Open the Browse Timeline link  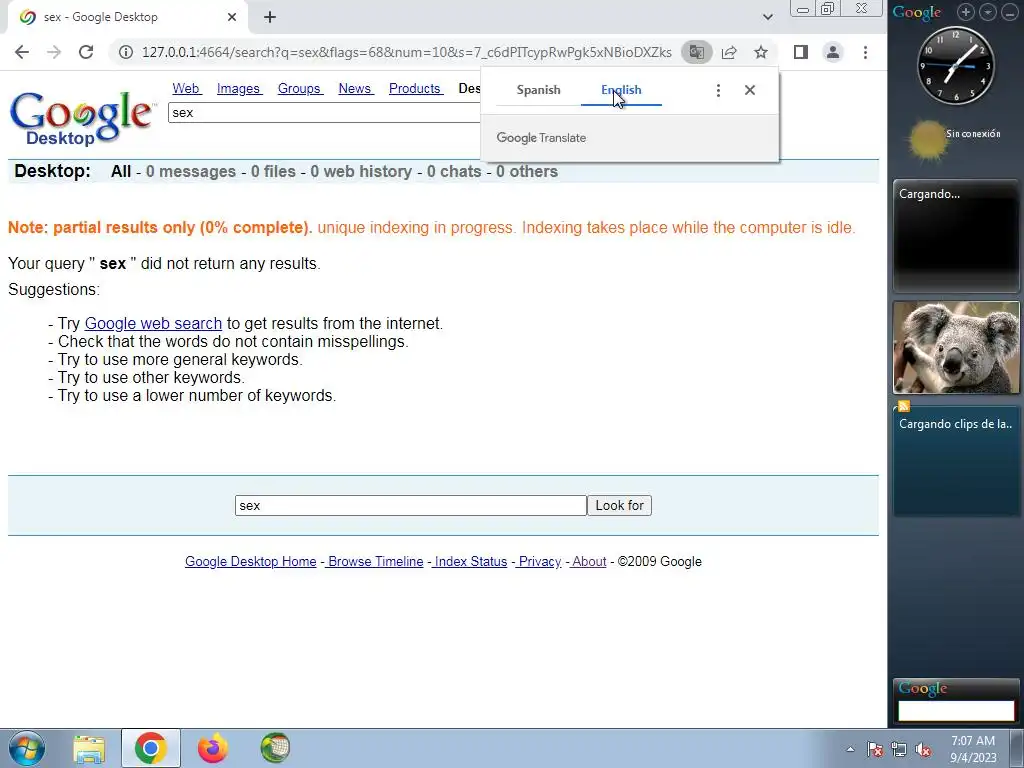coord(375,562)
